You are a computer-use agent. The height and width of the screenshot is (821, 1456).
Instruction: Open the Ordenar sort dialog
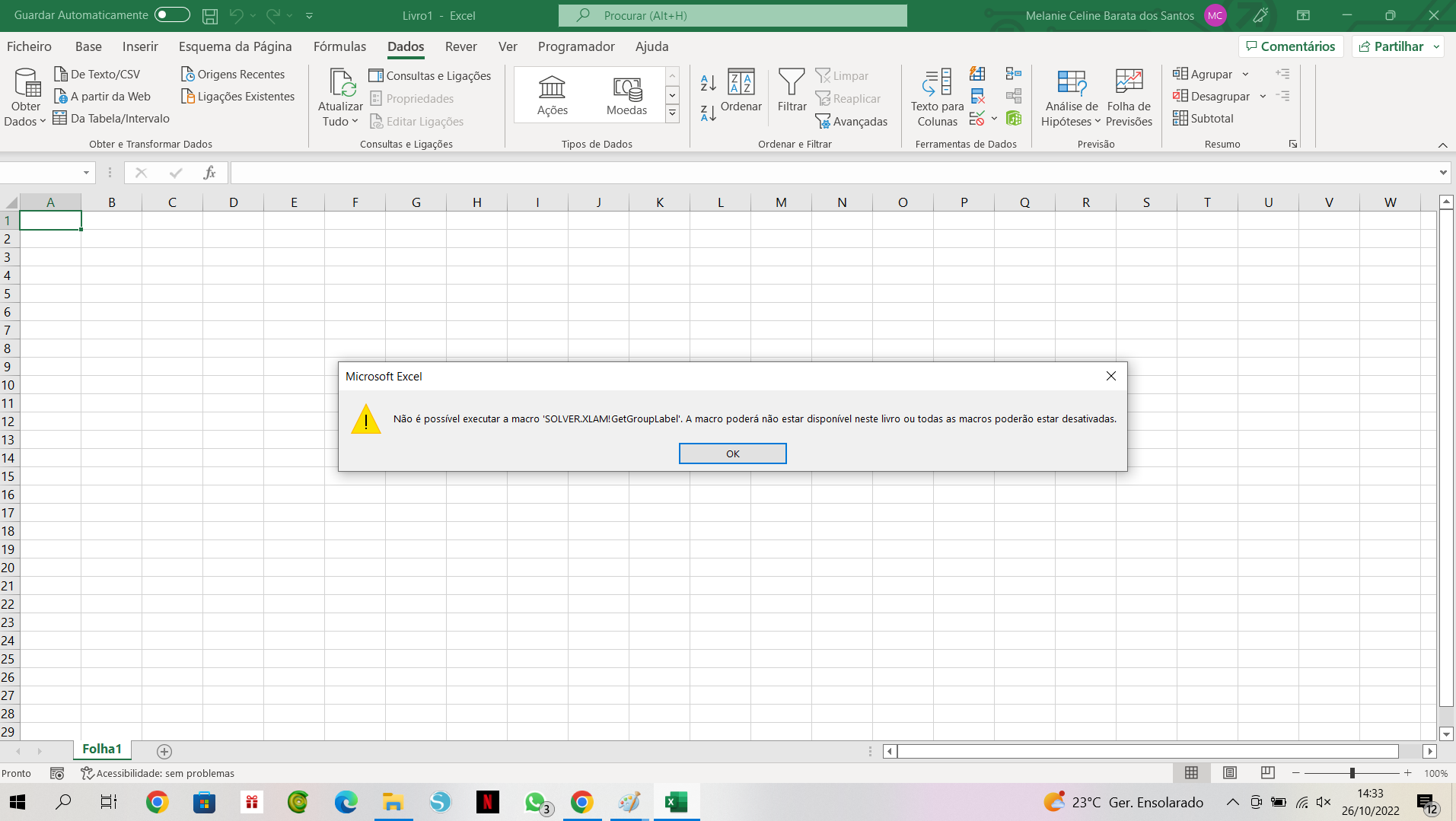coord(741,91)
